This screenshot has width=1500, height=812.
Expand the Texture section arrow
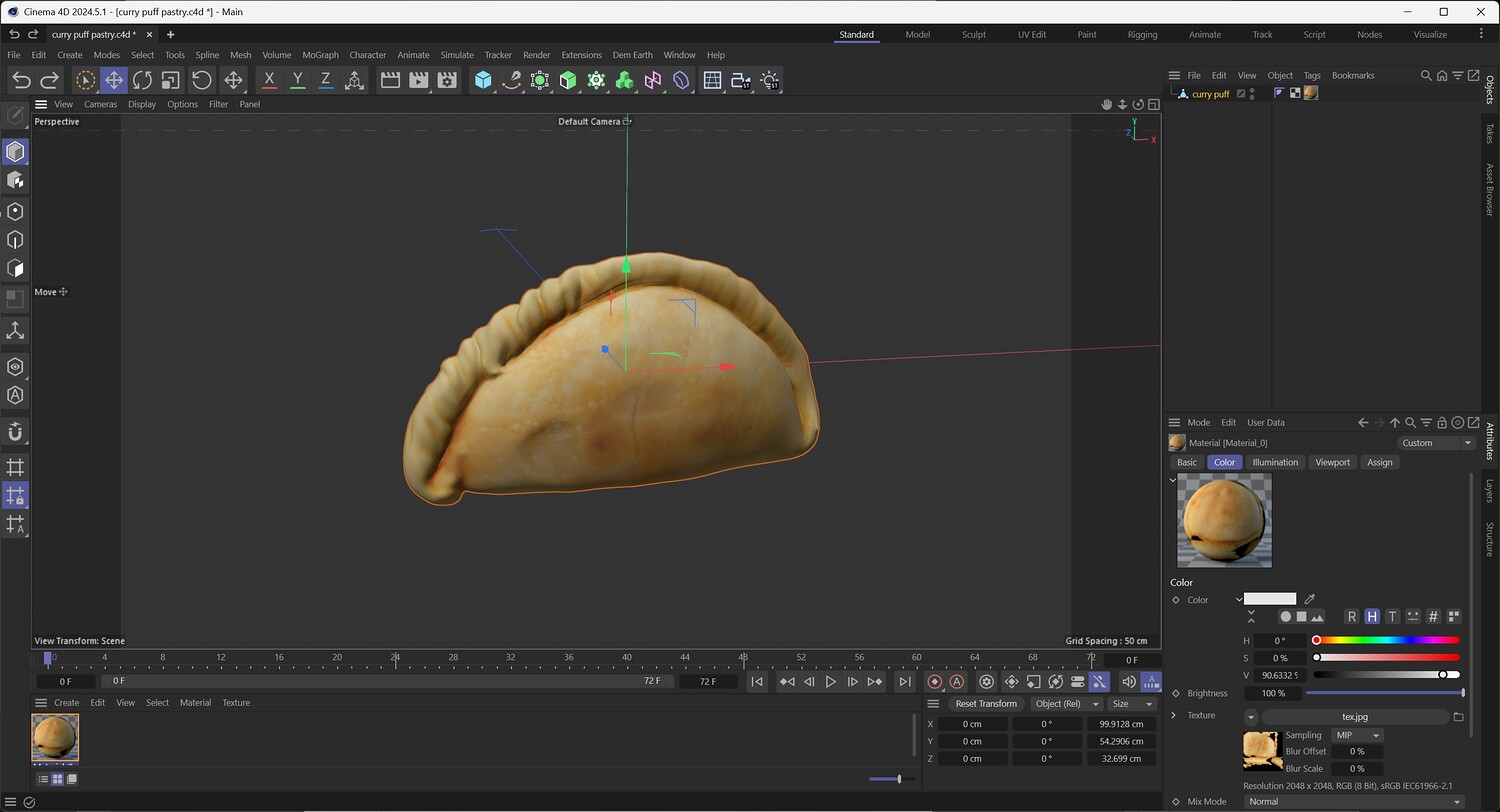[1175, 715]
